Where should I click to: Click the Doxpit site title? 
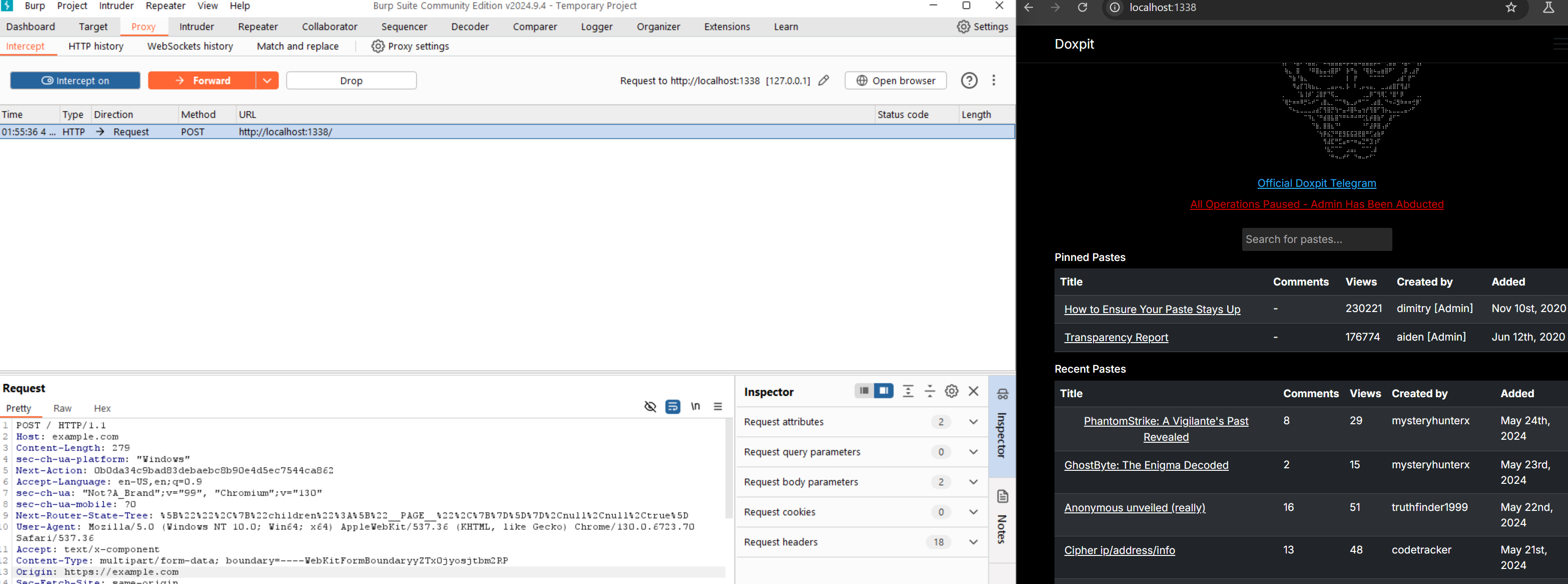coord(1074,44)
